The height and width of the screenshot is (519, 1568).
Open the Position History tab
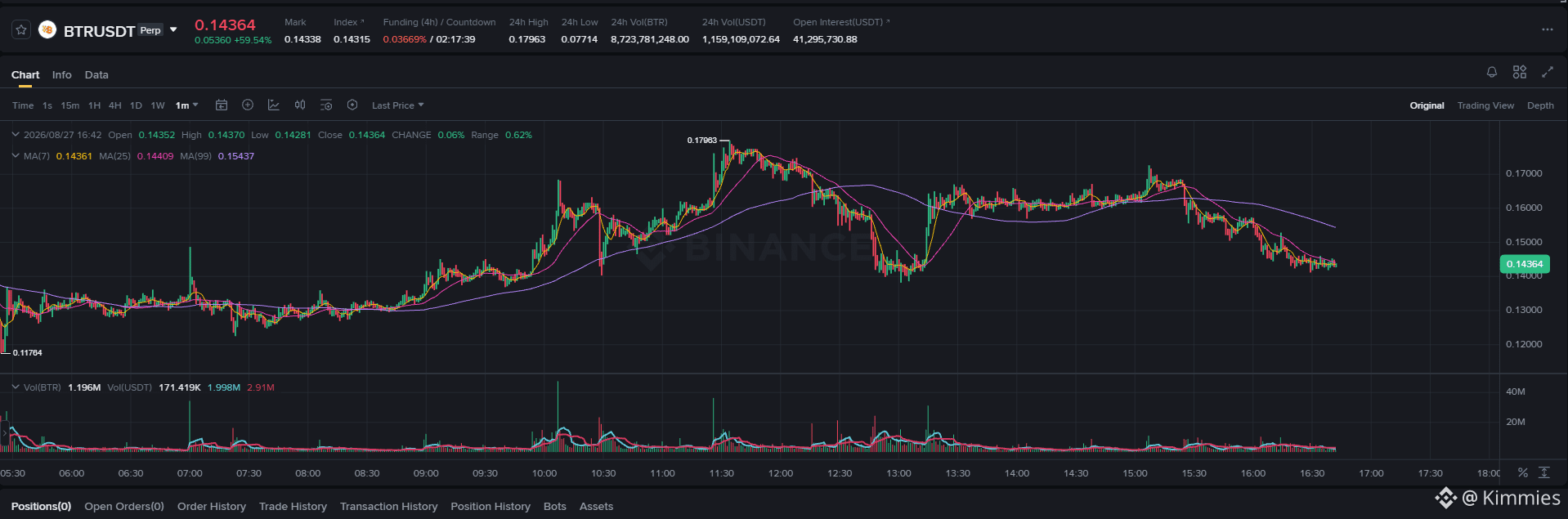[491, 507]
